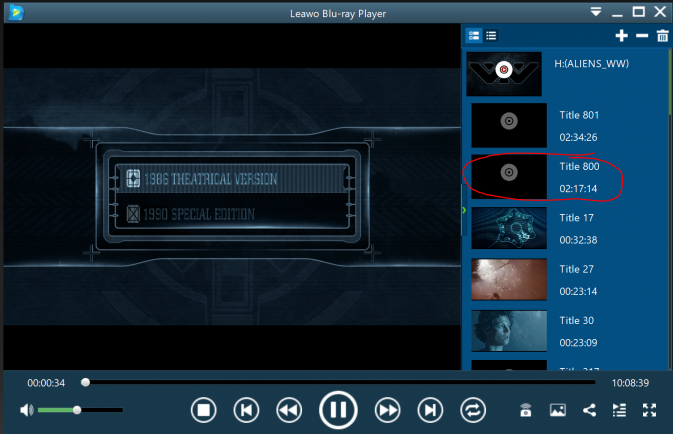Select the H:(ALIENS_WW) disc label
This screenshot has height=434, width=673.
coord(591,64)
